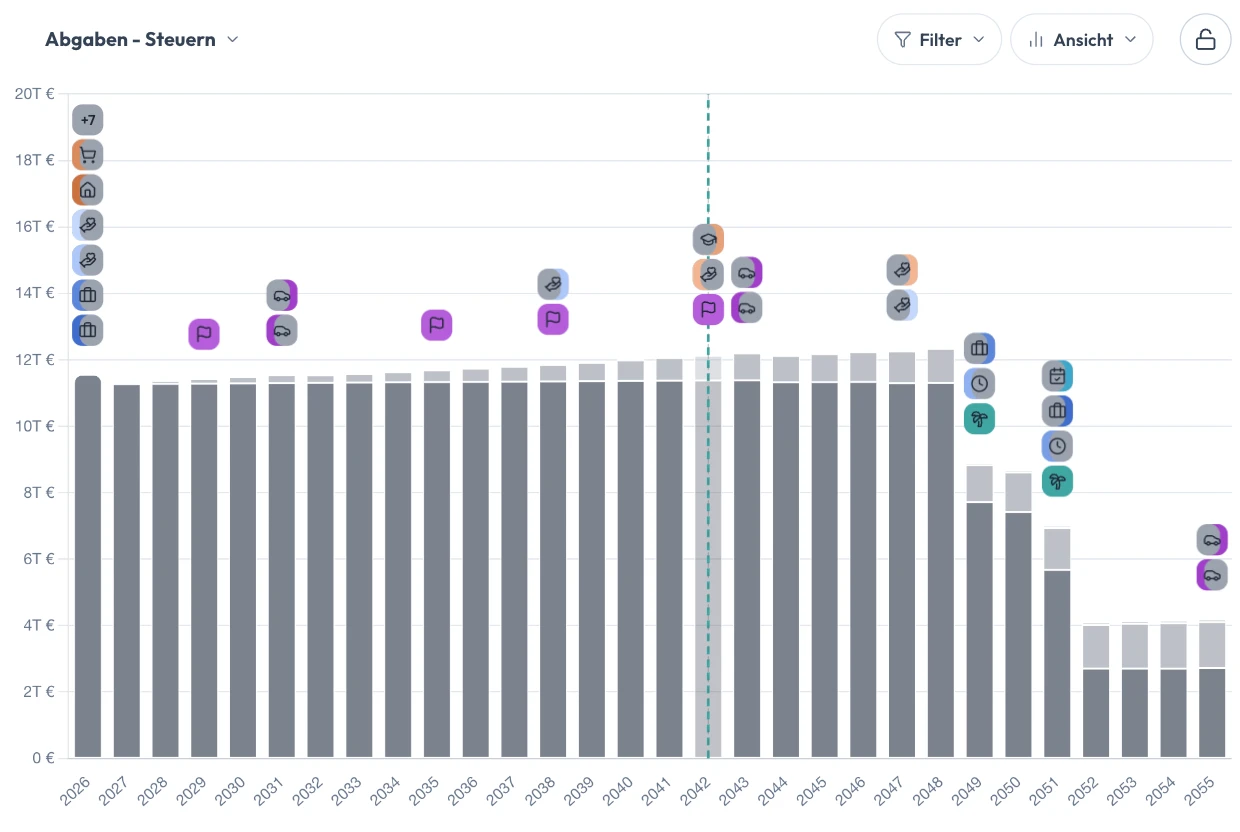Open the Abgaben - Steuern chart selector
This screenshot has height=832, width=1240.
click(142, 40)
